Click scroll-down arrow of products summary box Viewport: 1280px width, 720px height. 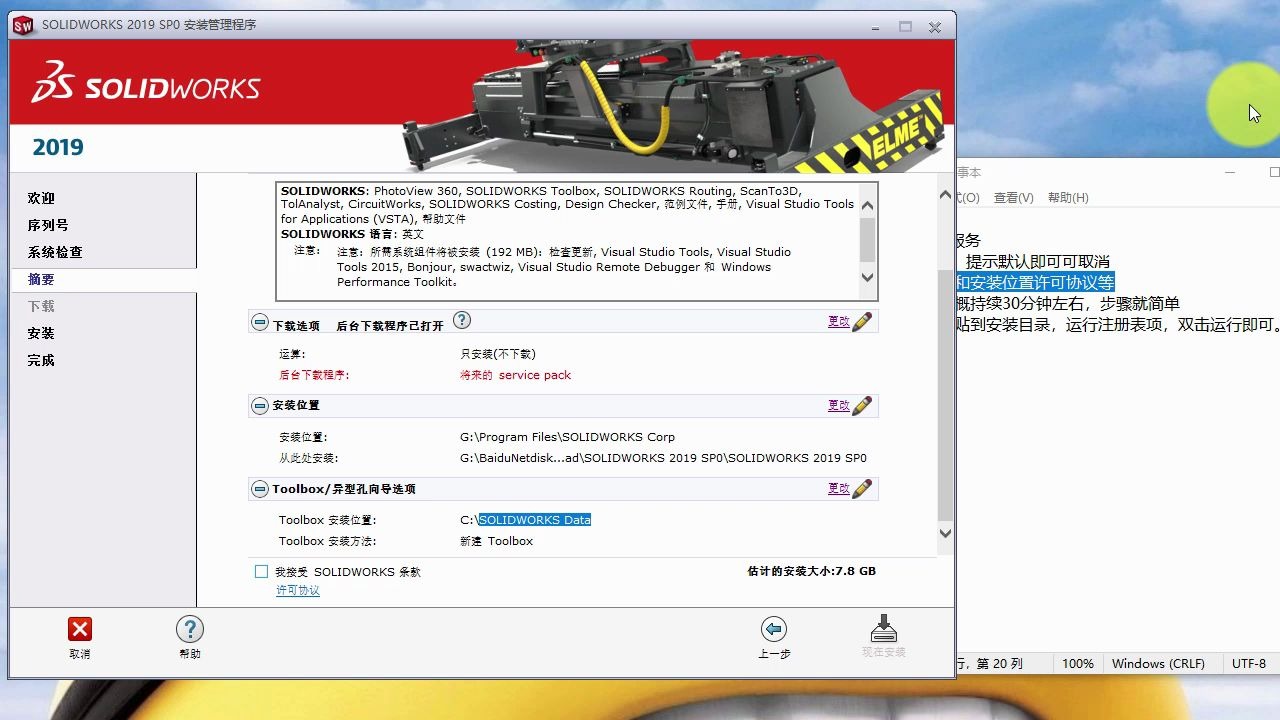[867, 277]
